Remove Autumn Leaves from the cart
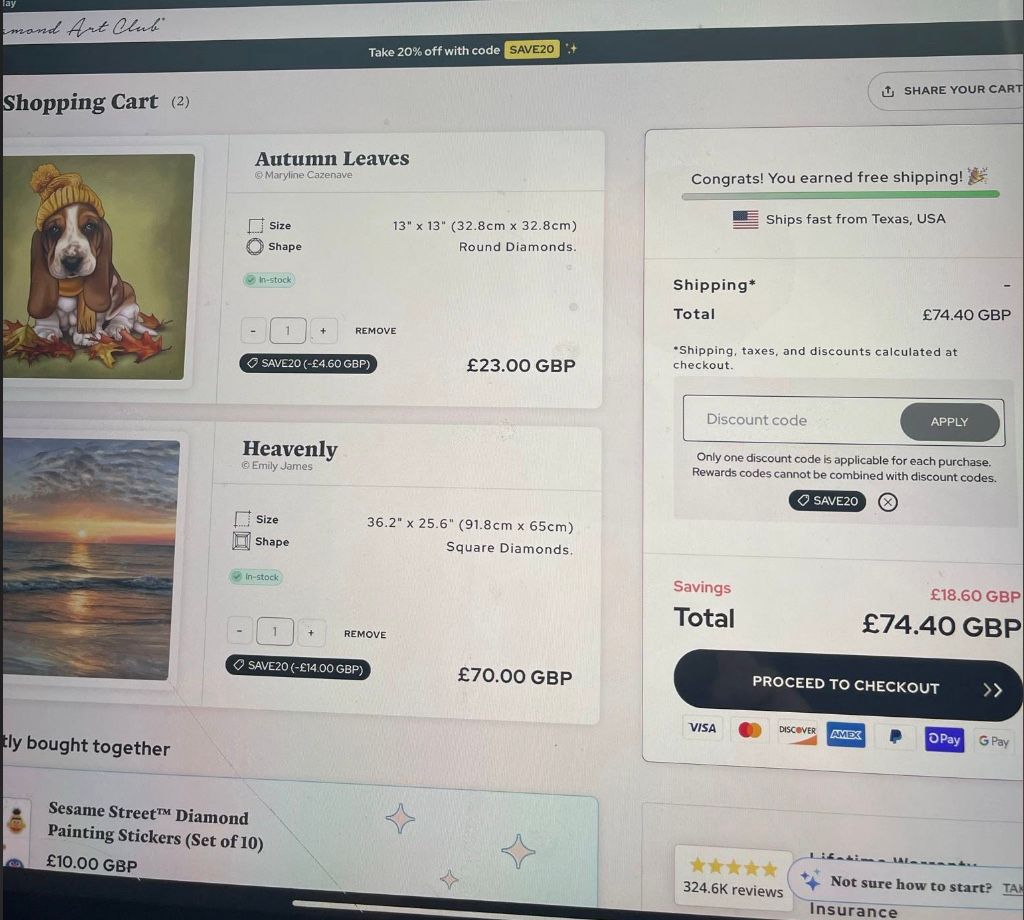The width and height of the screenshot is (1024, 920). (376, 330)
